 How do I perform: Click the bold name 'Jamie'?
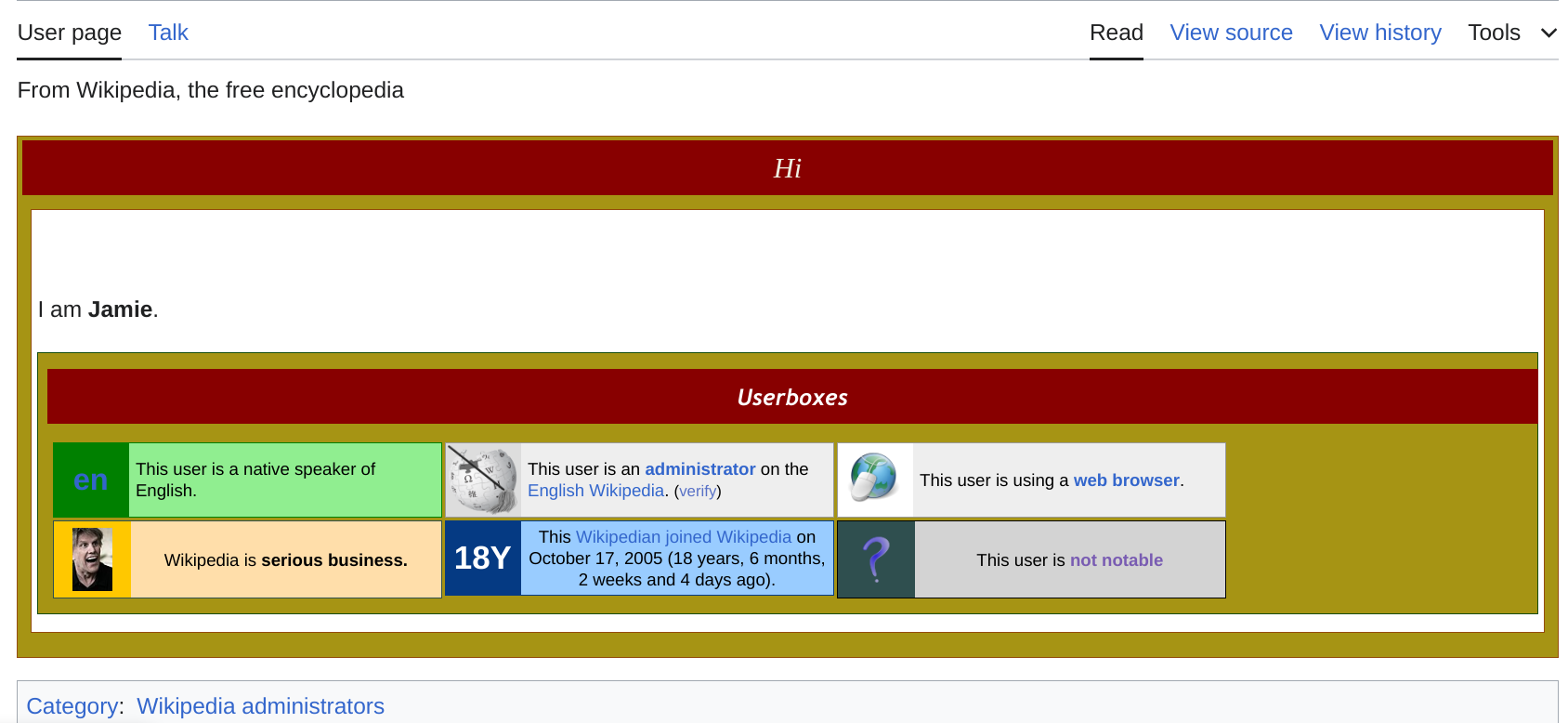tap(121, 309)
